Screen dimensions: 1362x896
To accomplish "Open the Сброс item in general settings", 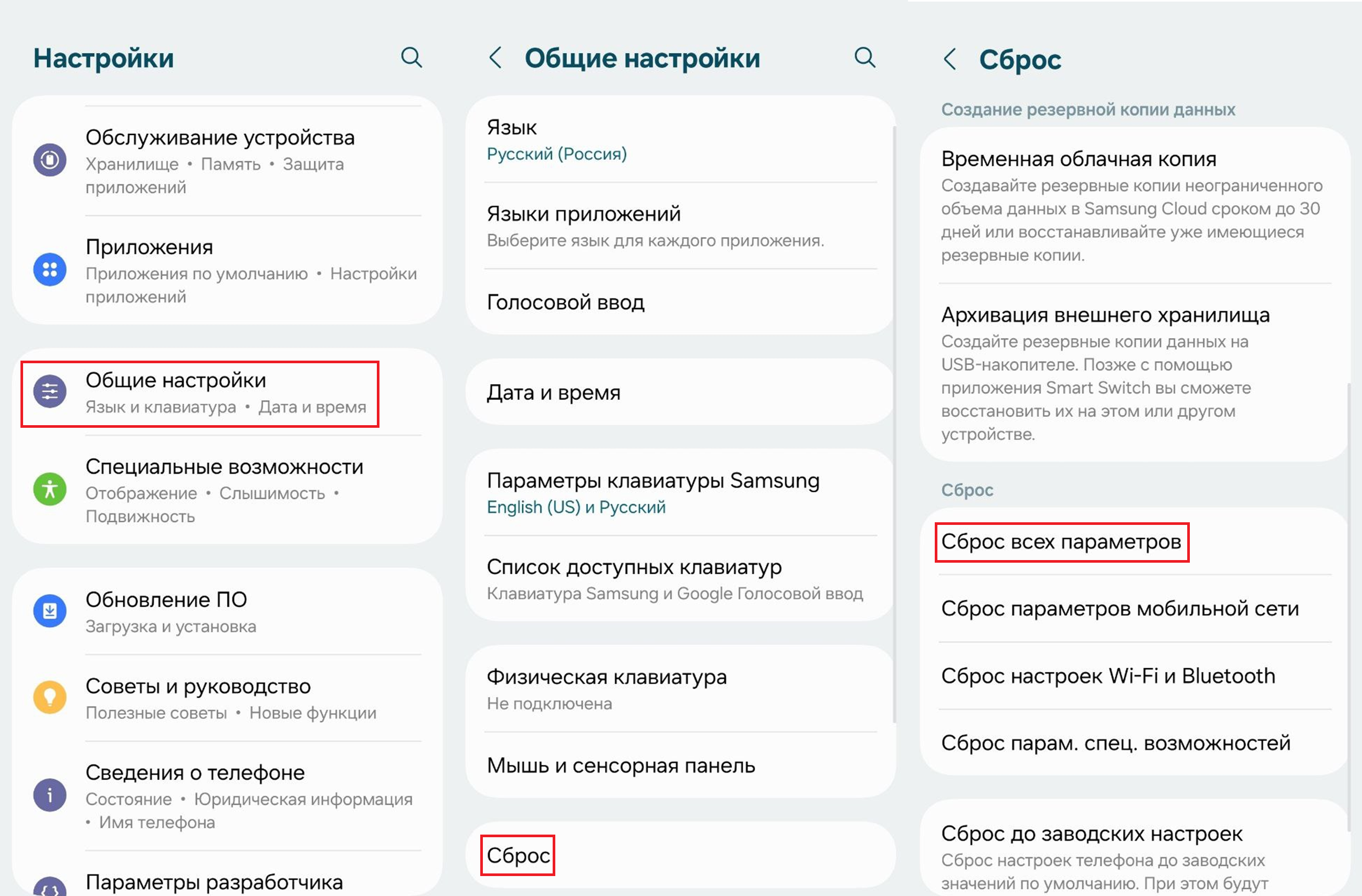I will click(x=518, y=856).
